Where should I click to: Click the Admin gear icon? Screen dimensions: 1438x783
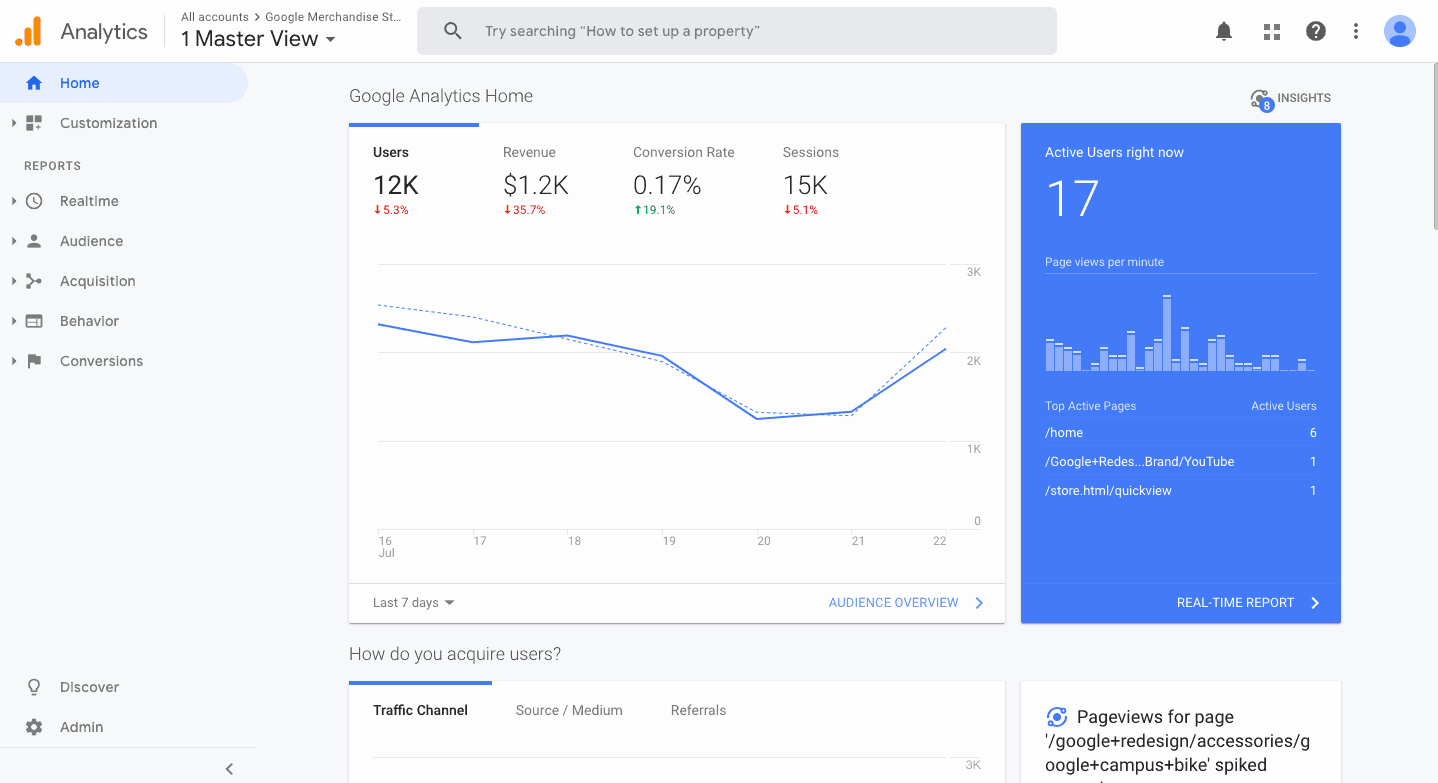(x=34, y=727)
